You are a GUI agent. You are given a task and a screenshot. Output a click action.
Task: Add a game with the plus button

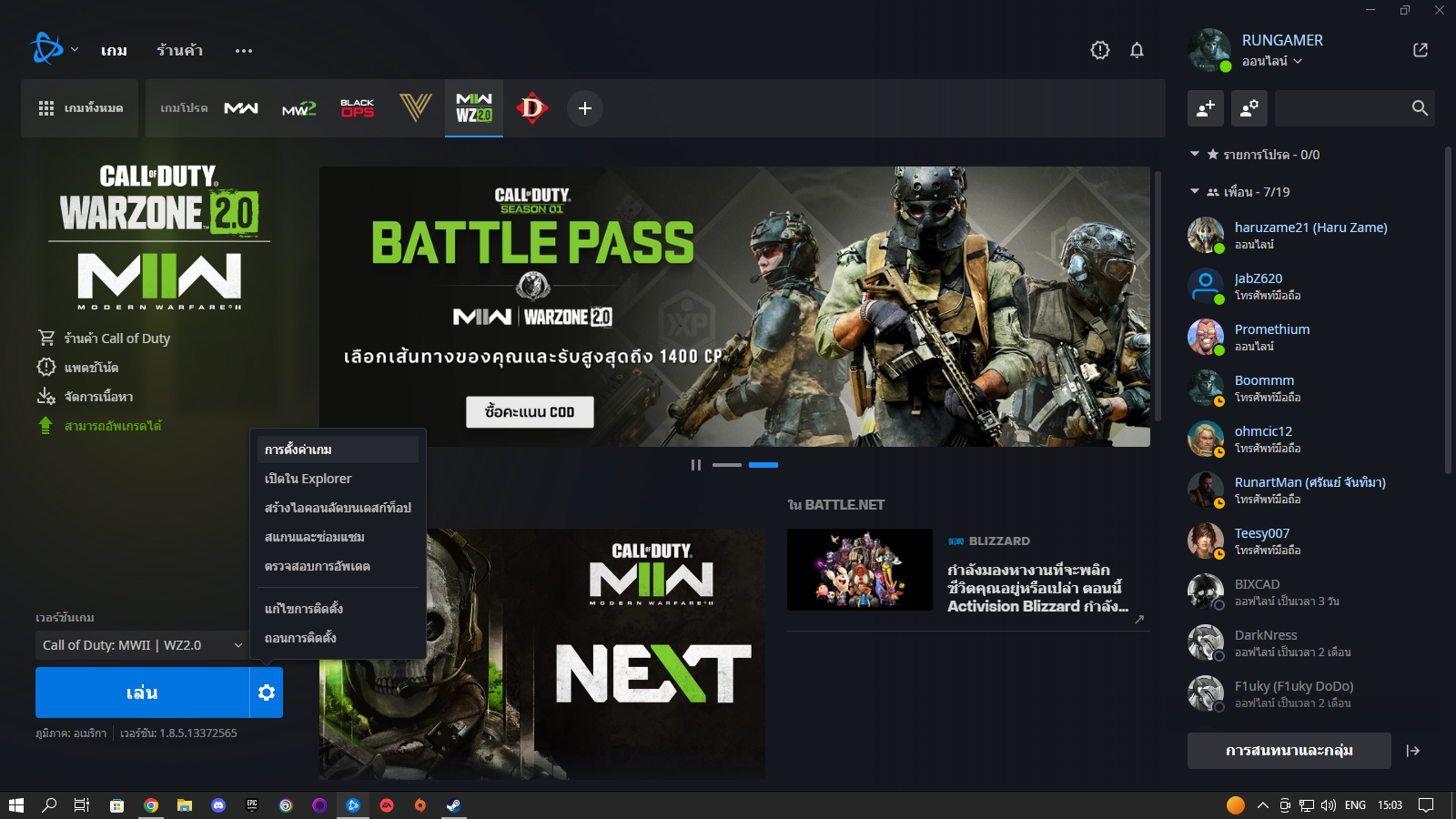tap(585, 108)
